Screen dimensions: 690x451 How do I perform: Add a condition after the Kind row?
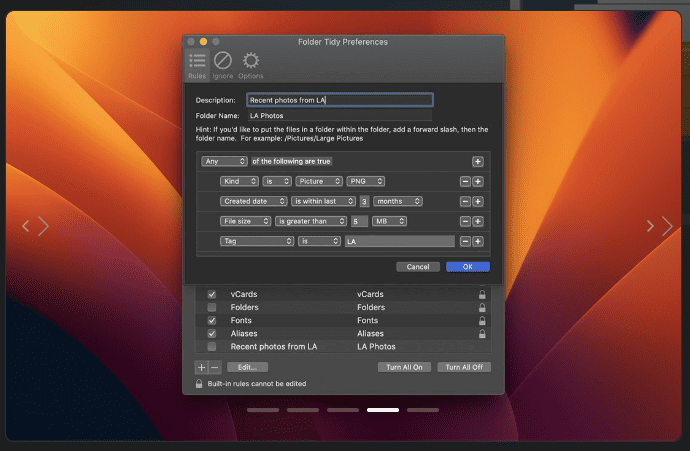click(x=478, y=181)
